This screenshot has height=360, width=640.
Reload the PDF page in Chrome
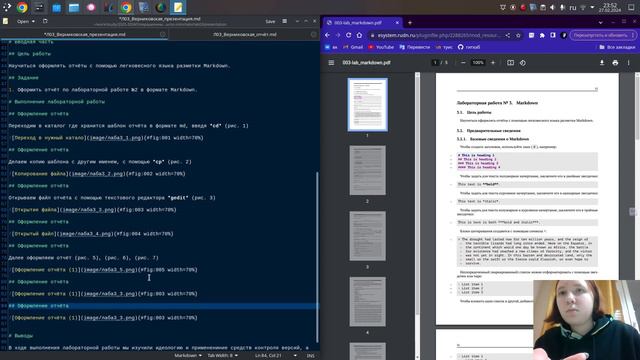click(349, 36)
